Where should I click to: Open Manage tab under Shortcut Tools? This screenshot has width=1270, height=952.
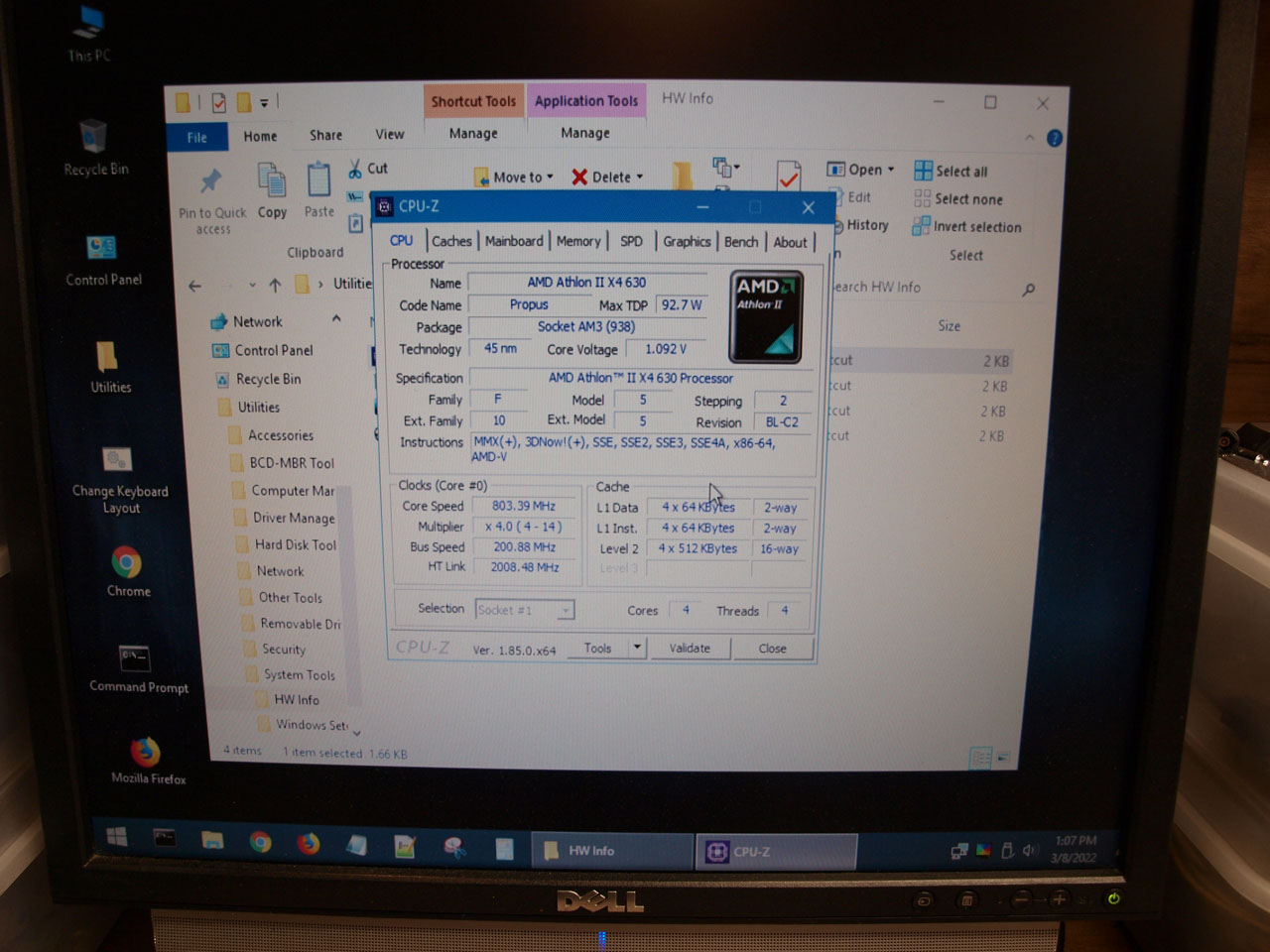473,133
